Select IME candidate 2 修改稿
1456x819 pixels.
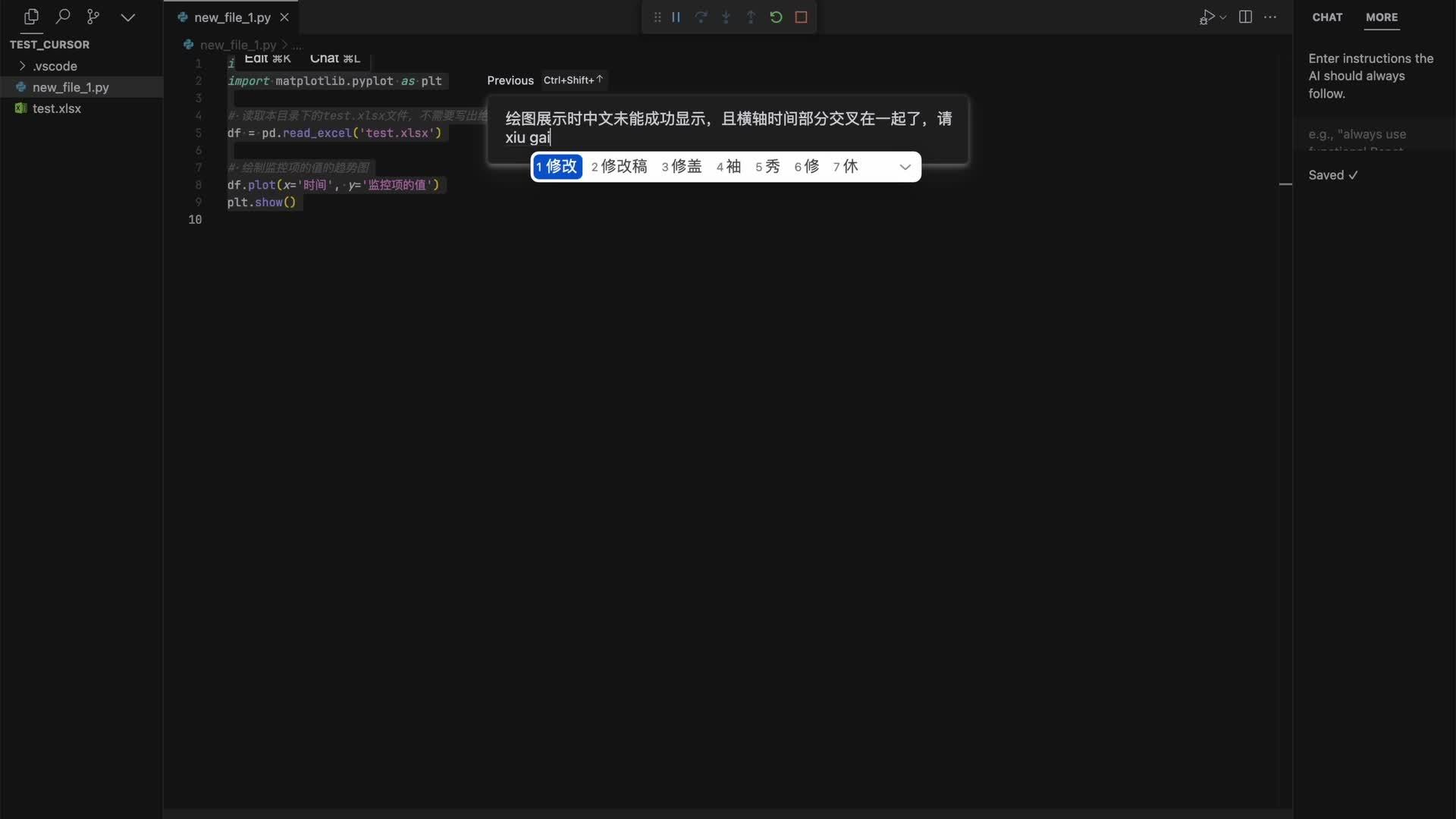coord(619,166)
